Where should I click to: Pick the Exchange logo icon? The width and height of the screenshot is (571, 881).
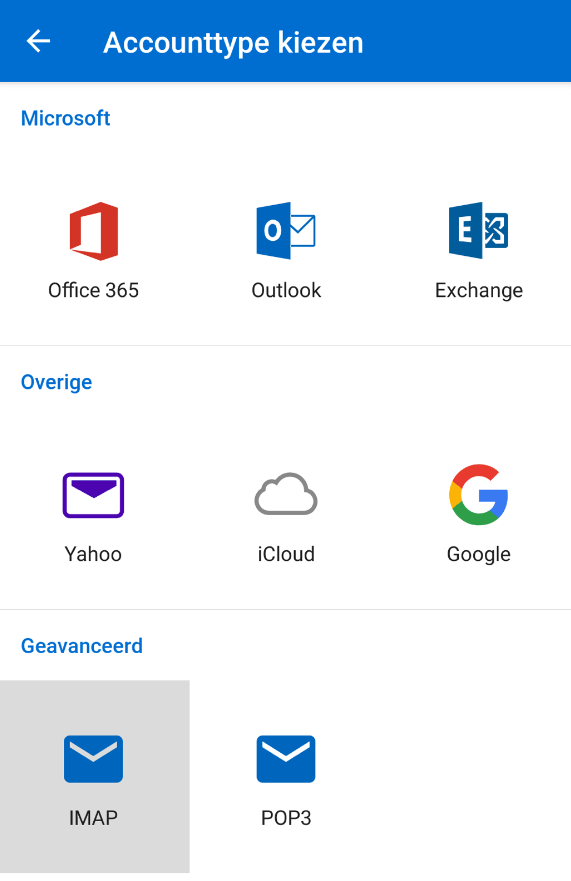click(x=478, y=230)
